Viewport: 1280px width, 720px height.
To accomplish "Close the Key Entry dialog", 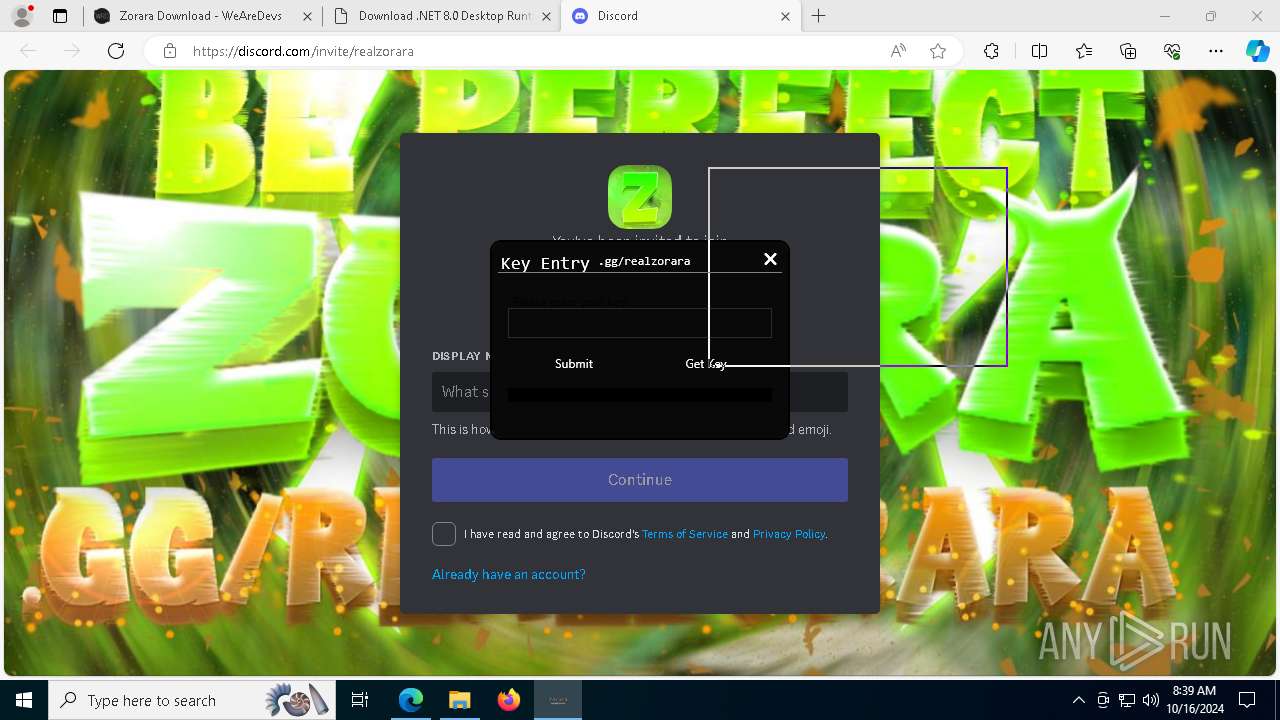I will (x=770, y=259).
